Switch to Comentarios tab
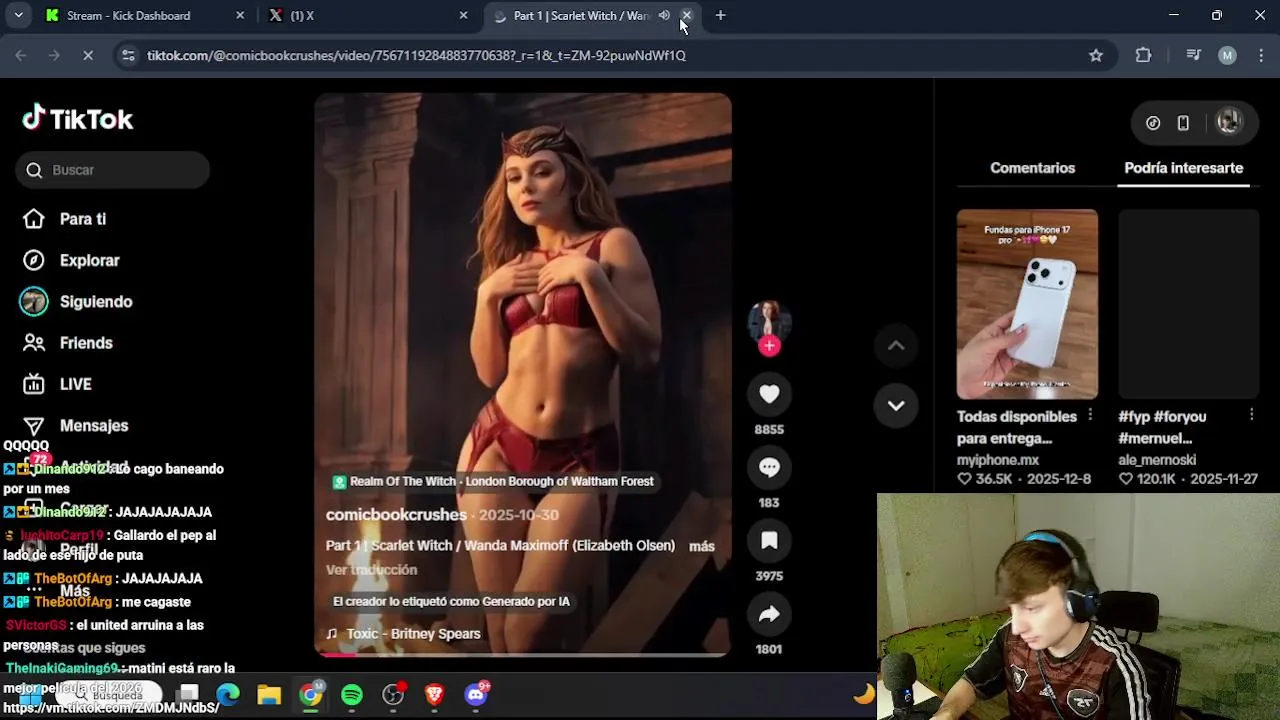 pyautogui.click(x=1032, y=168)
